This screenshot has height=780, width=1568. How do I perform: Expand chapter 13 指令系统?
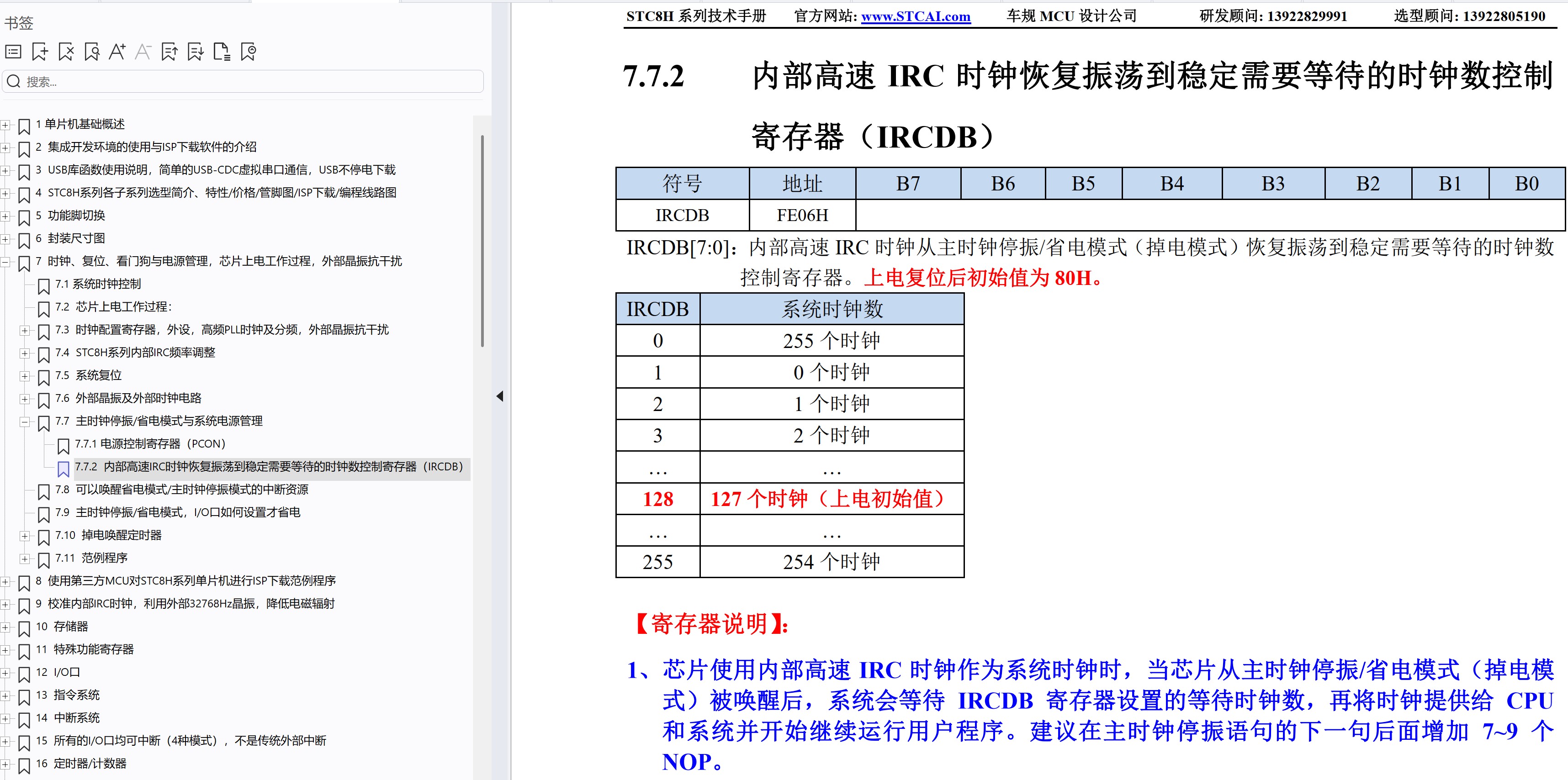tap(5, 696)
